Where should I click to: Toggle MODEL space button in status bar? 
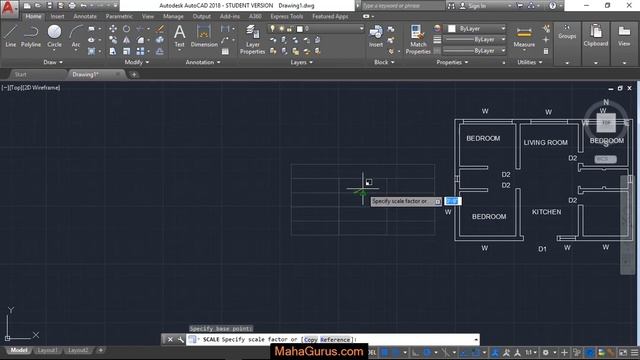coord(372,352)
